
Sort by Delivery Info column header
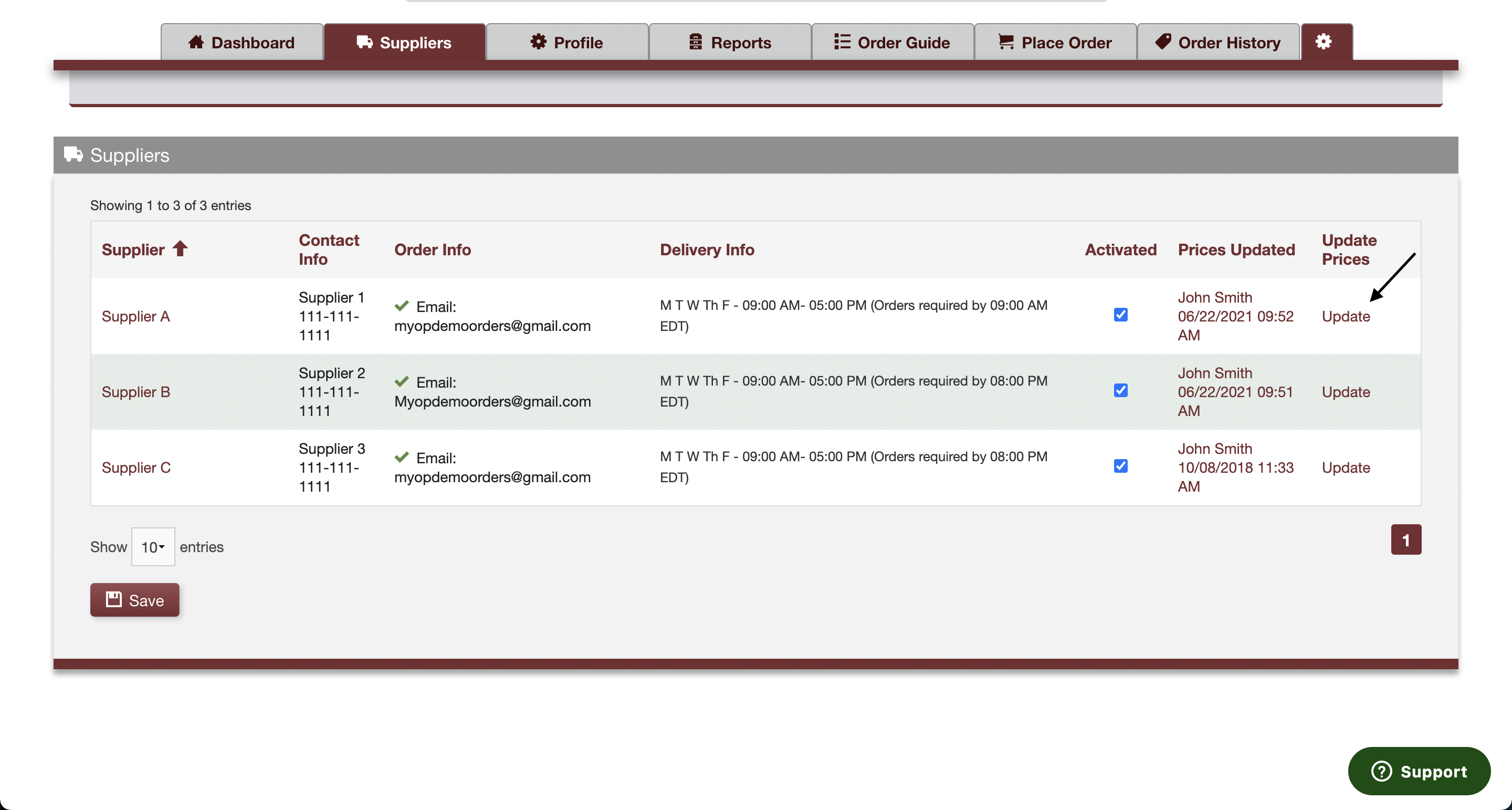pos(707,250)
